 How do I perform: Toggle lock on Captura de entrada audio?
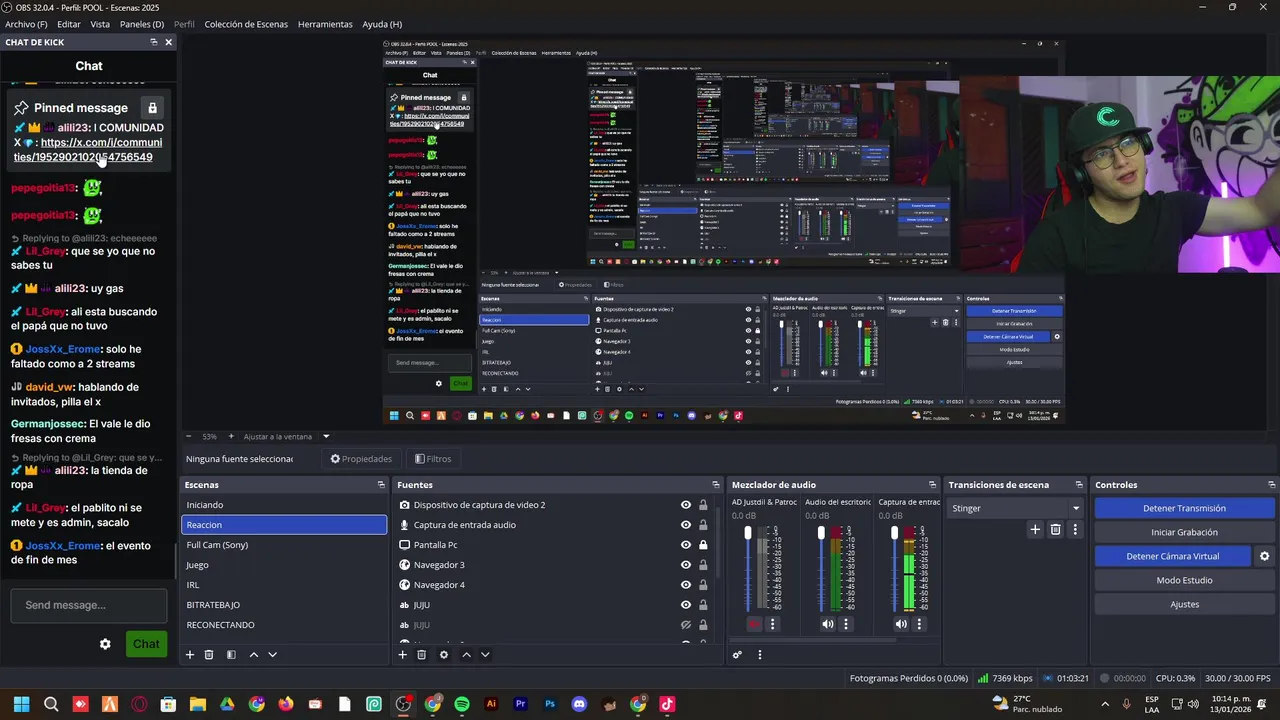tap(703, 525)
